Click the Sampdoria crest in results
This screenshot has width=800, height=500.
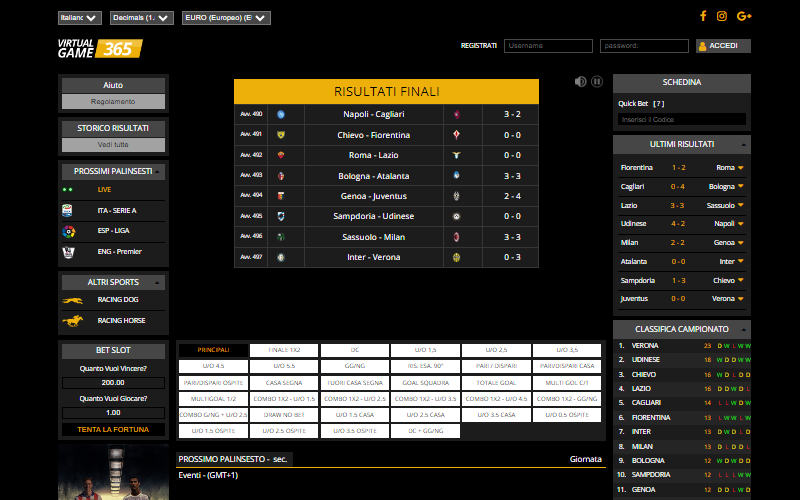pyautogui.click(x=281, y=216)
